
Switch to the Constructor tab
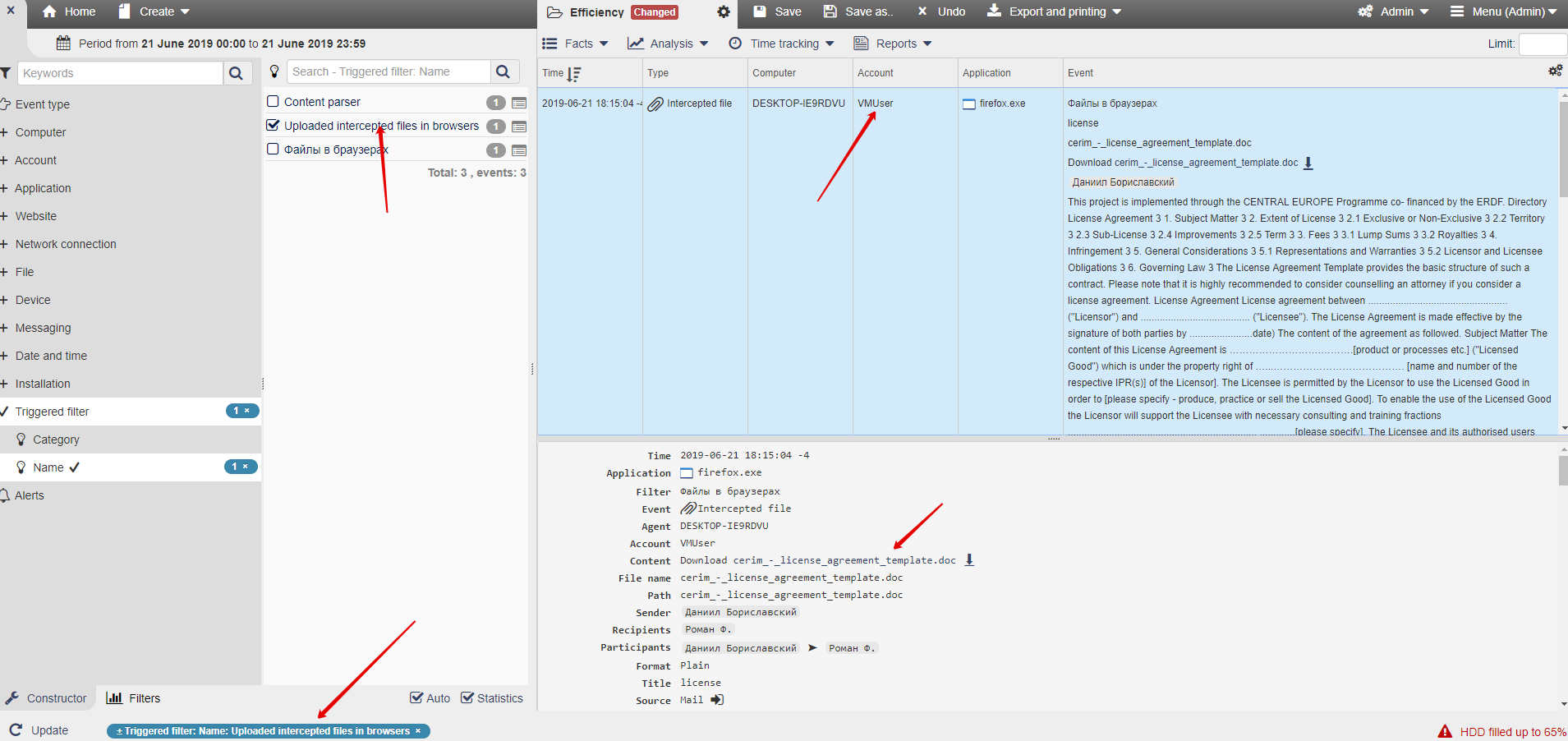pos(47,698)
